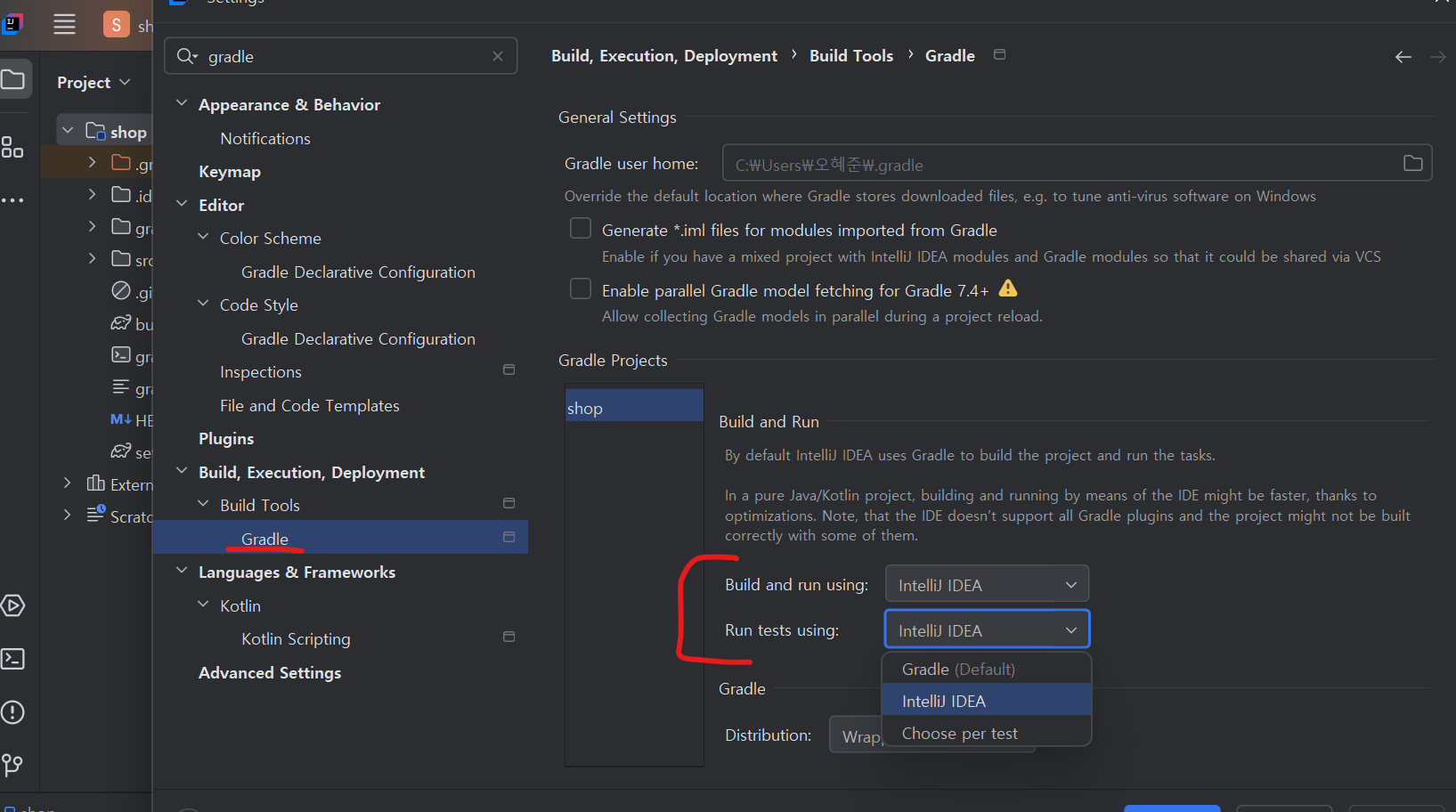1456x812 pixels.
Task: Click the IntelliJ IDEA logo icon
Action: click(12, 24)
